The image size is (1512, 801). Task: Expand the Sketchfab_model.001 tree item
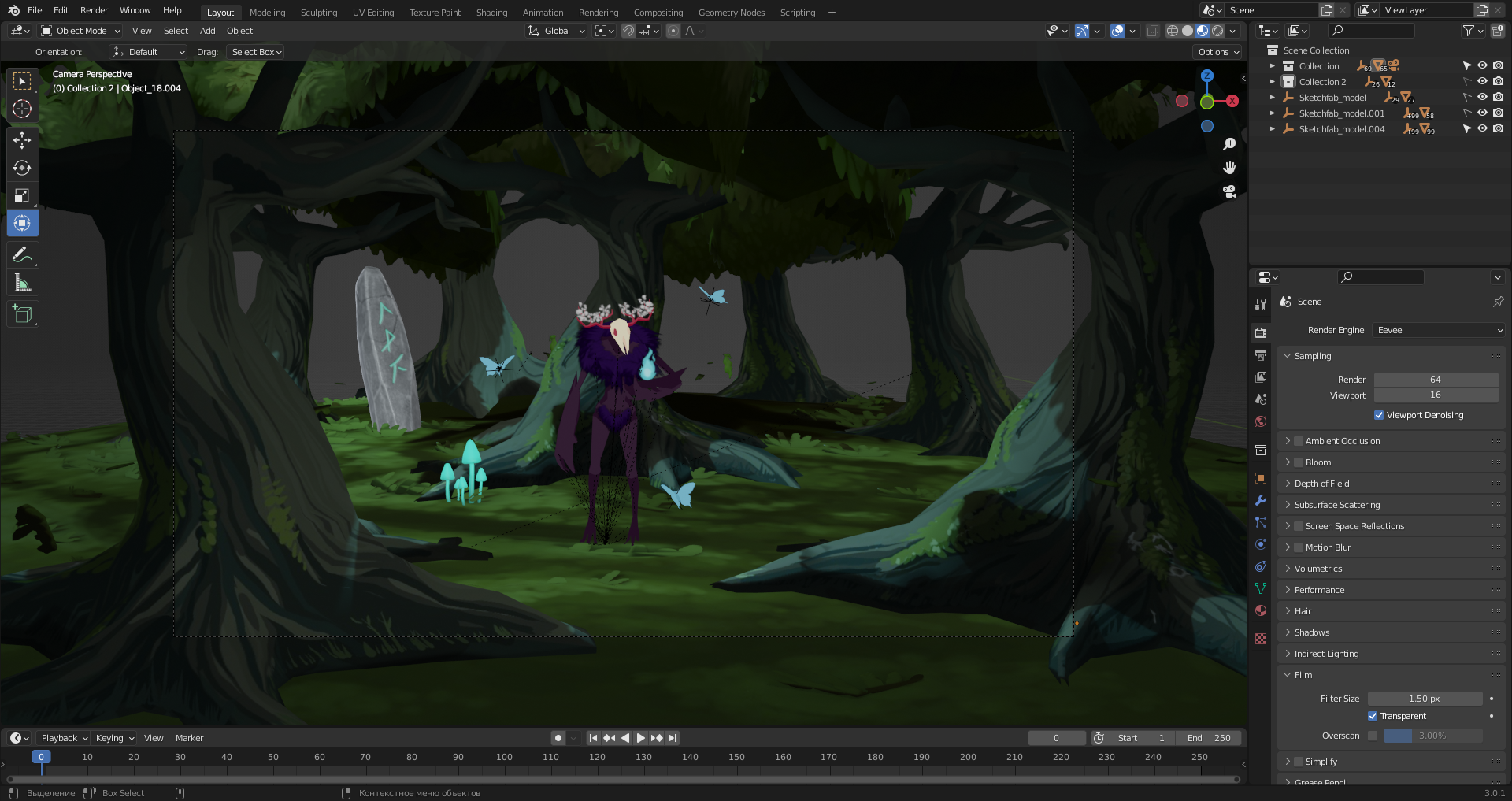1272,113
